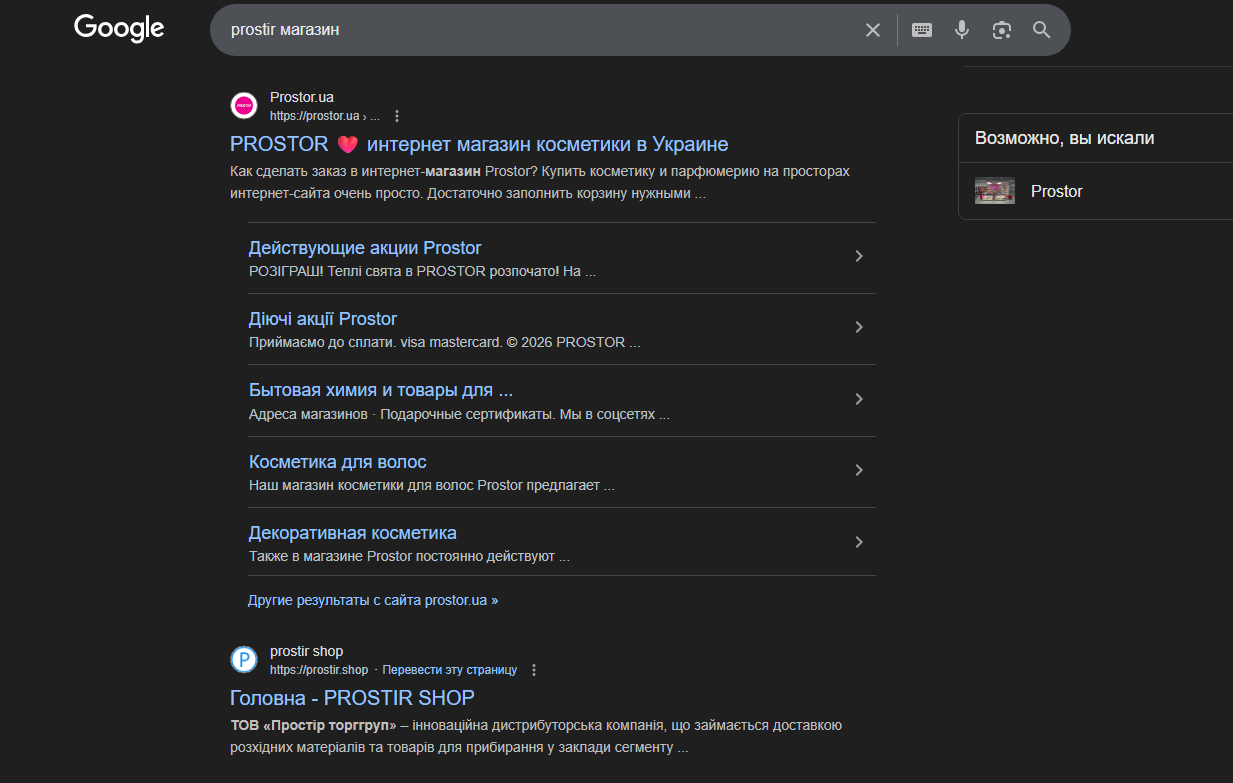The image size is (1233, 783).
Task: Clear the search query with X
Action: tap(873, 30)
